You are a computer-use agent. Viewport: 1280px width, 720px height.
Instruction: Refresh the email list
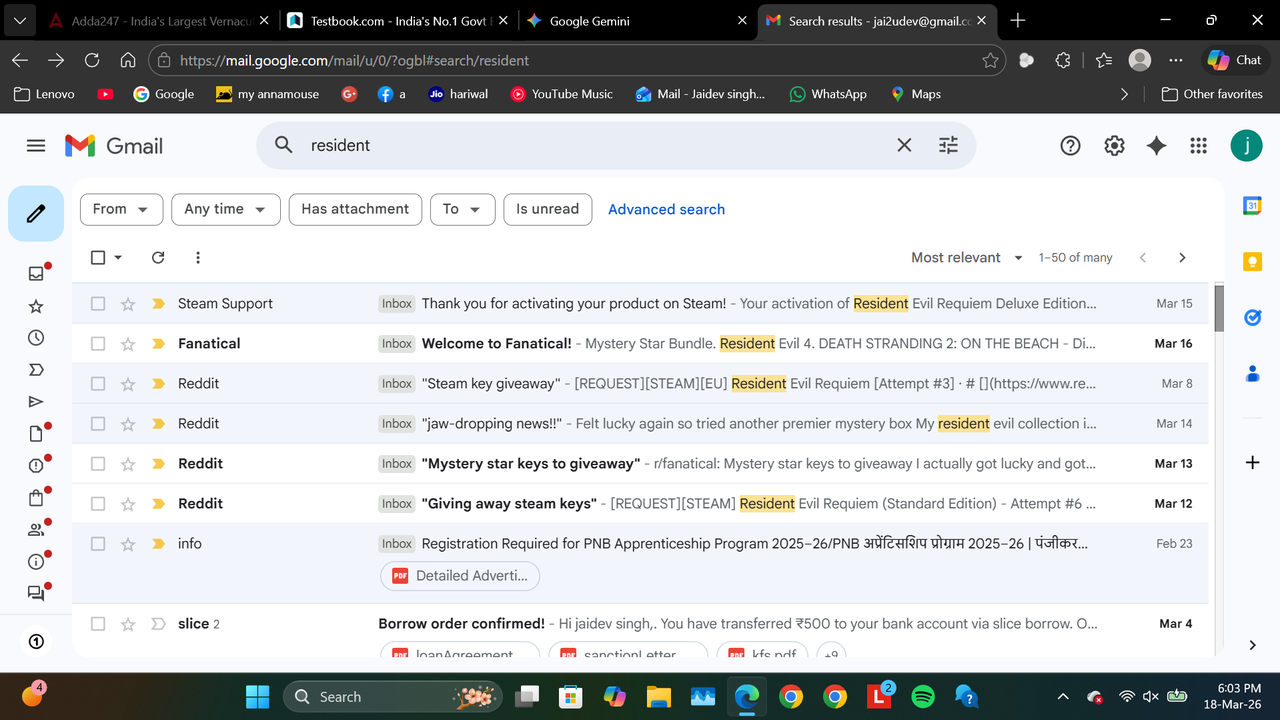(158, 257)
